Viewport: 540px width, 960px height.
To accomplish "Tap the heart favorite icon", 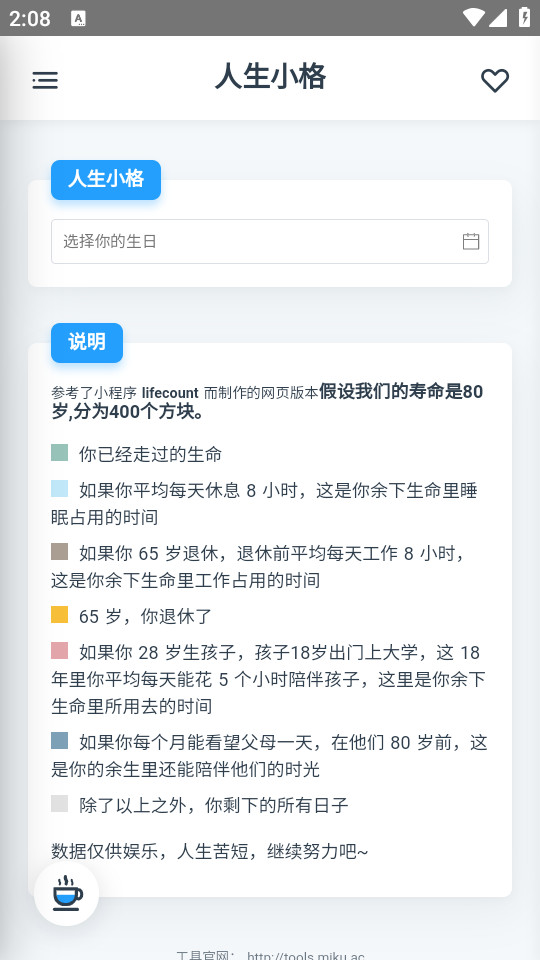I will tap(495, 80).
